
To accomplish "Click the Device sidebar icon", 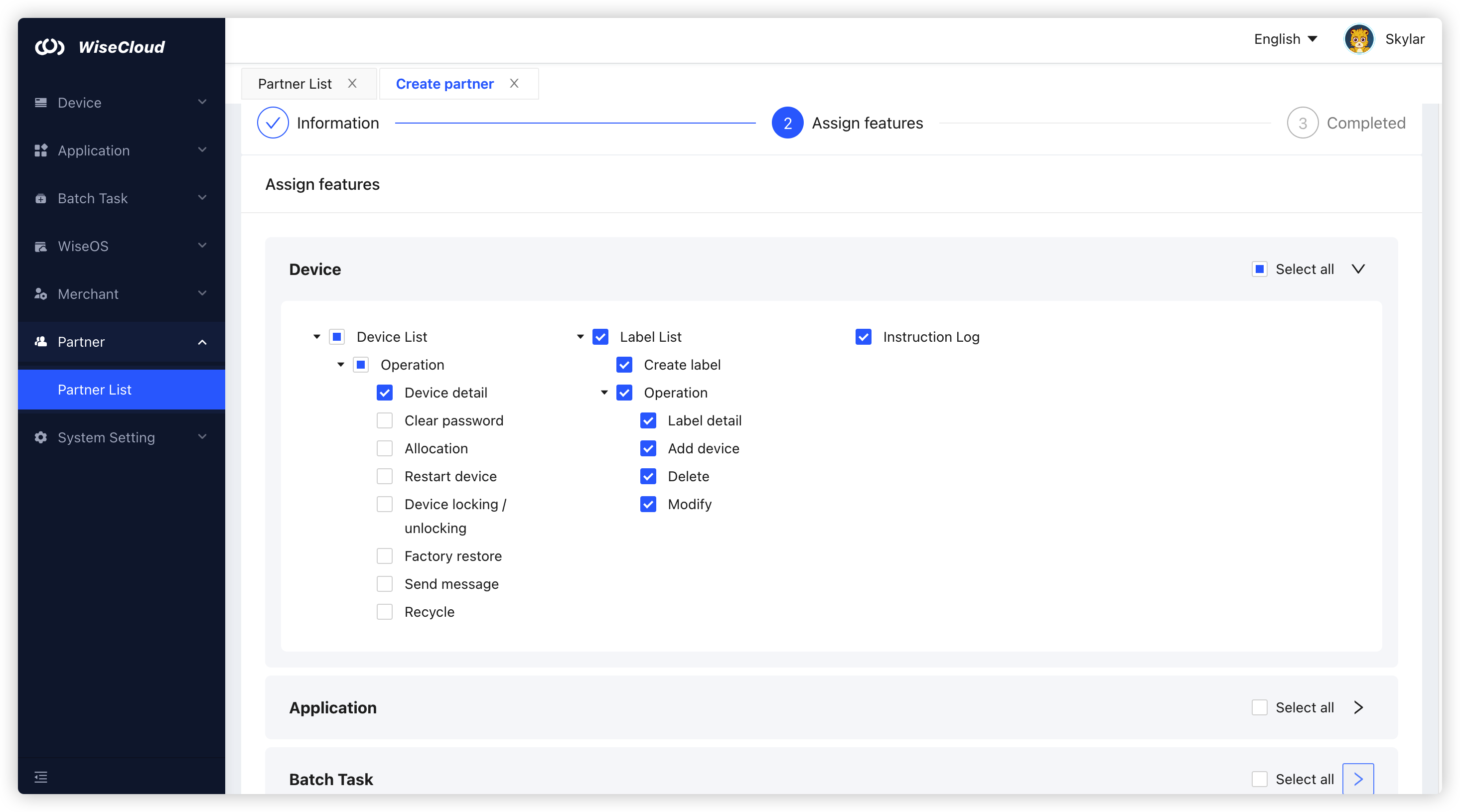I will pyautogui.click(x=41, y=103).
